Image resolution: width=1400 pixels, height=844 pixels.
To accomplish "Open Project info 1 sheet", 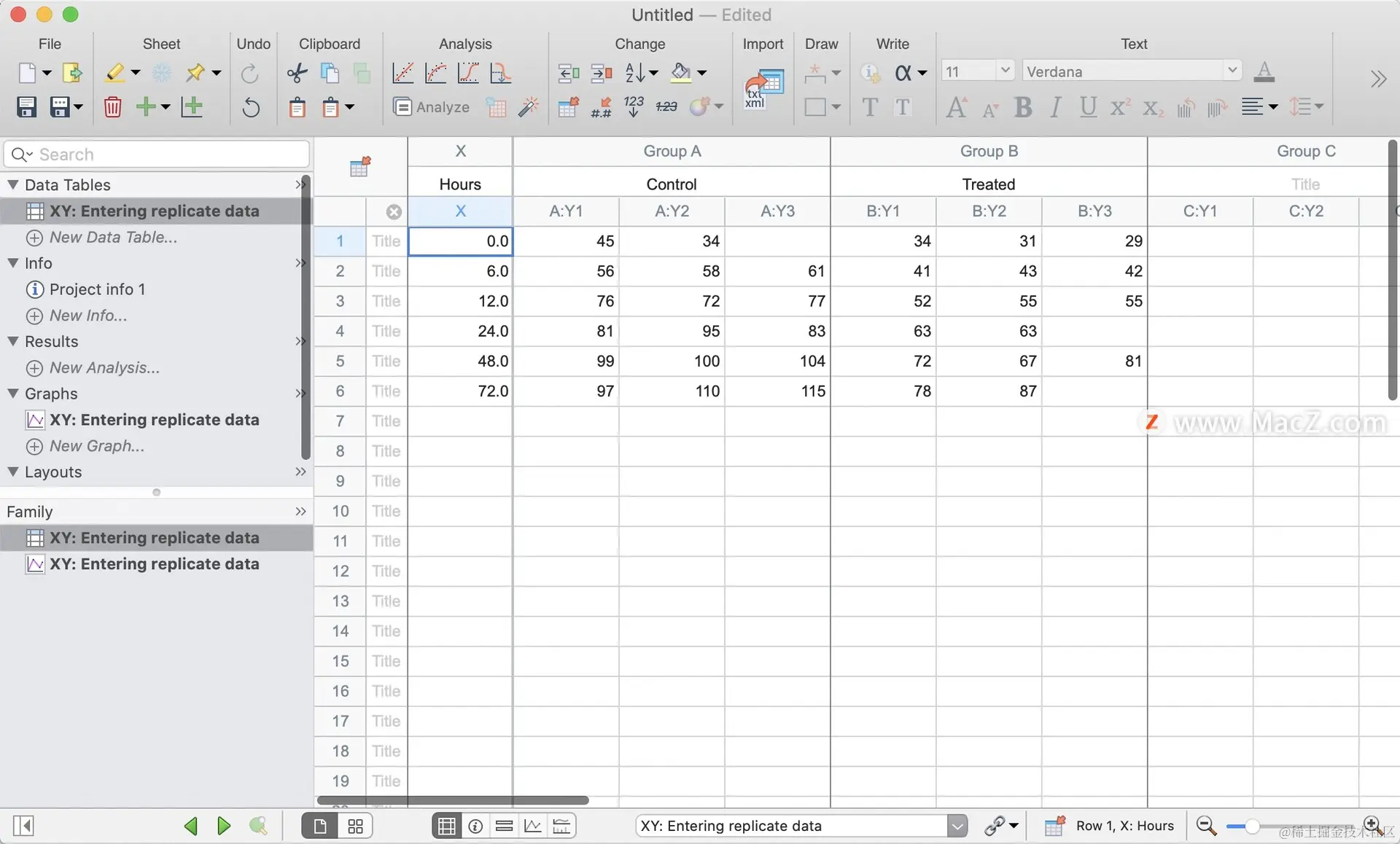I will pyautogui.click(x=97, y=289).
